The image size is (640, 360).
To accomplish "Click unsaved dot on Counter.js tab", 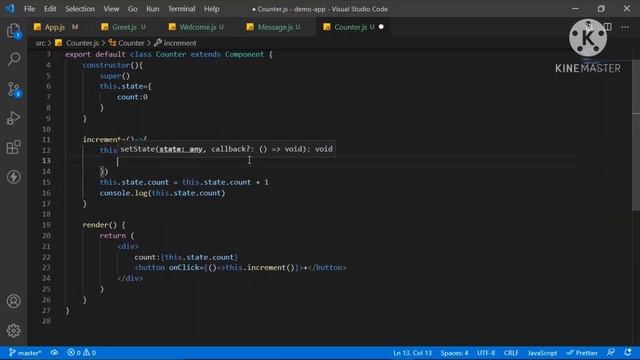I will tap(381, 27).
